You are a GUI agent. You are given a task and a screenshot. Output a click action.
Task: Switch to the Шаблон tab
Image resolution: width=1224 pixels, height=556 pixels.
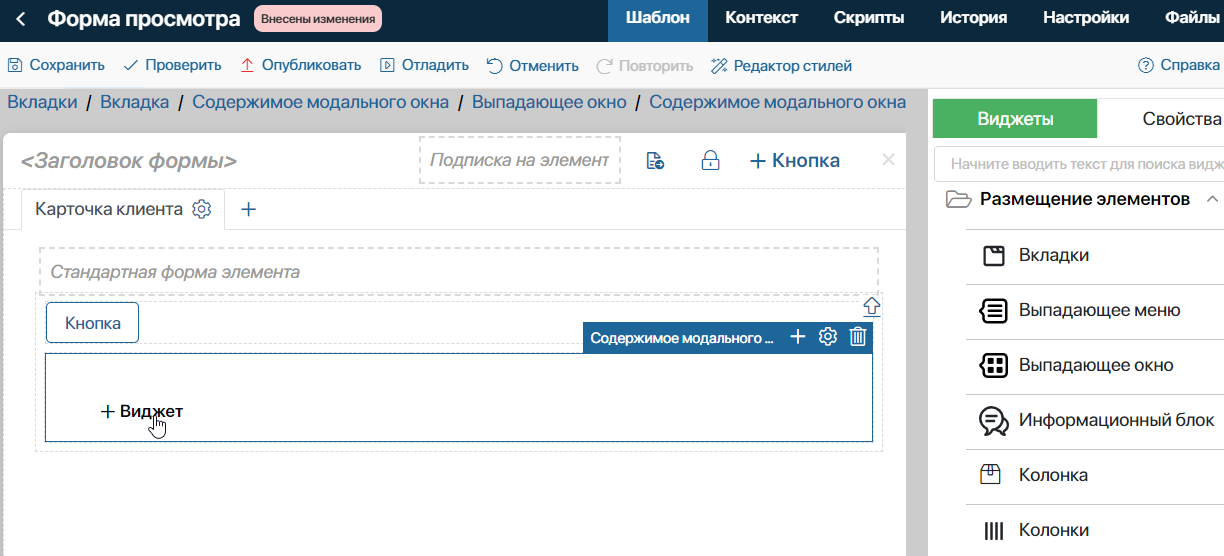click(657, 18)
